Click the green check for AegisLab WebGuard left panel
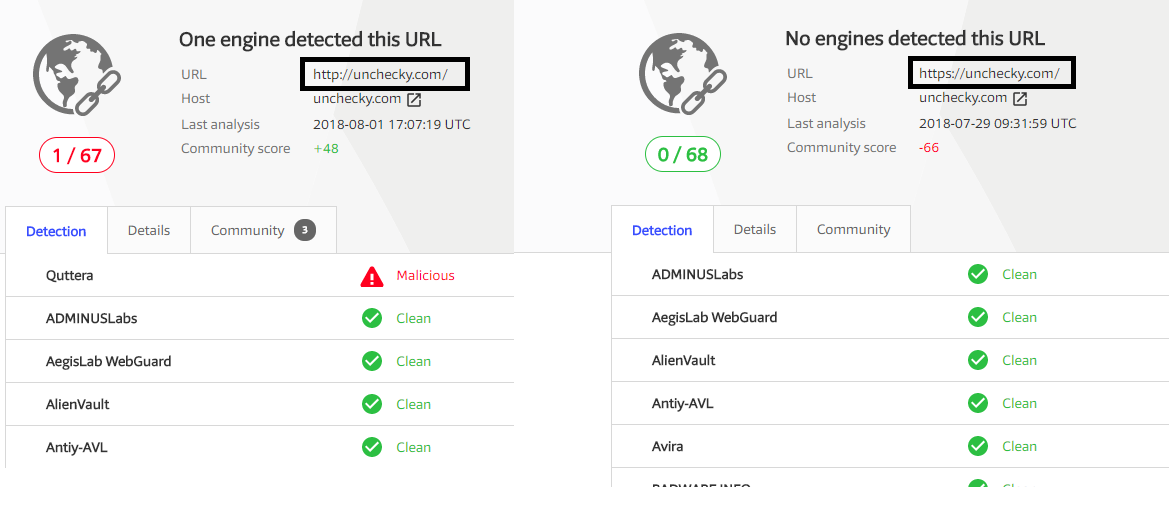1169x513 pixels. click(371, 362)
